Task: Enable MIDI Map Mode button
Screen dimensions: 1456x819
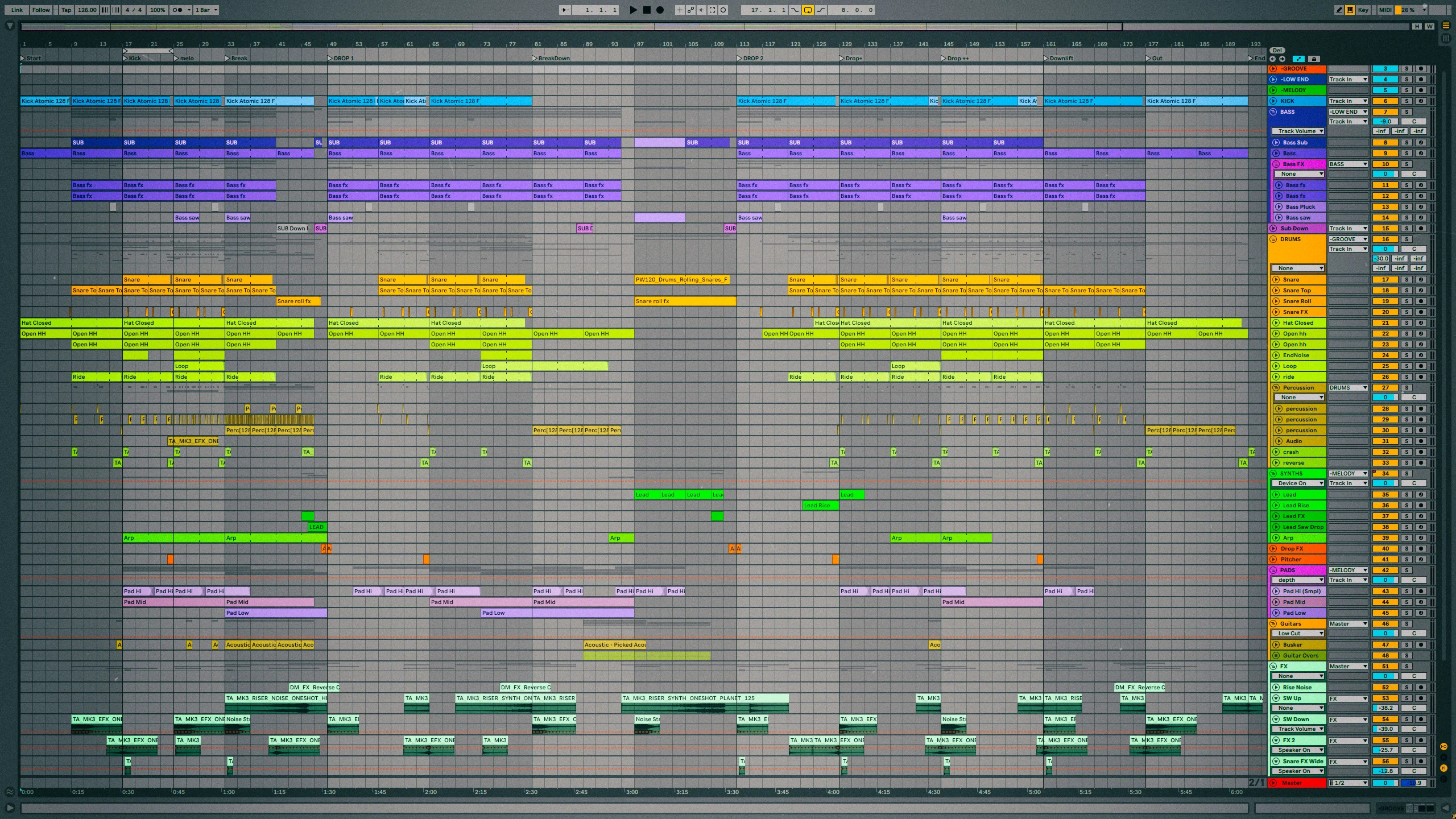Action: tap(1385, 10)
